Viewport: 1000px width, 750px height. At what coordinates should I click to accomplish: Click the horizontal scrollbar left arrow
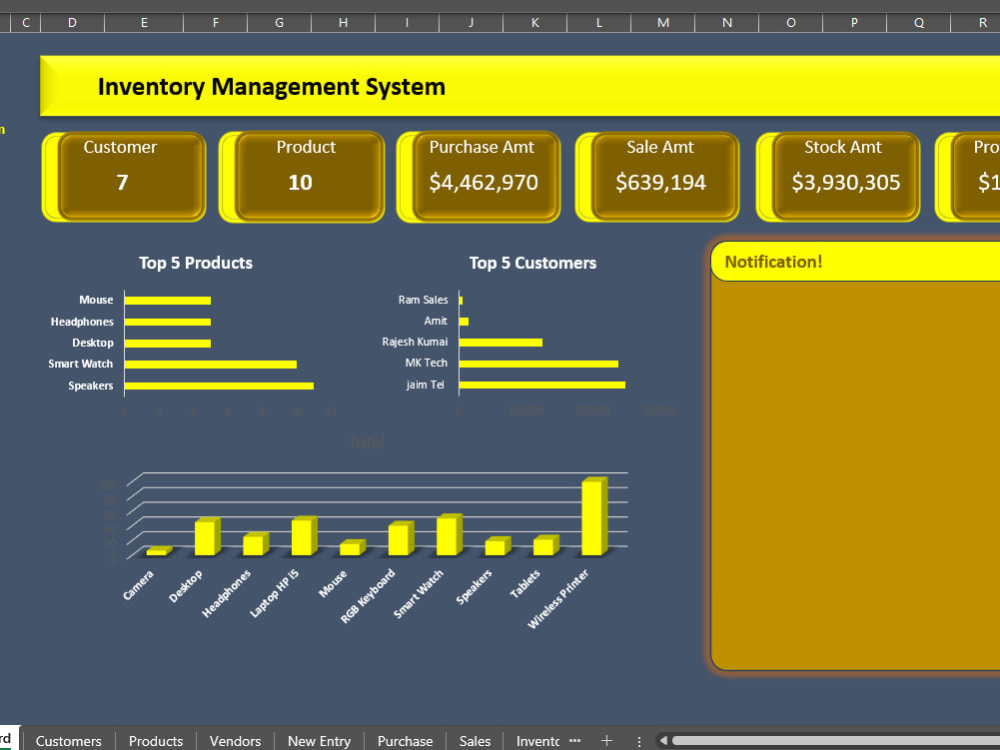coord(663,740)
